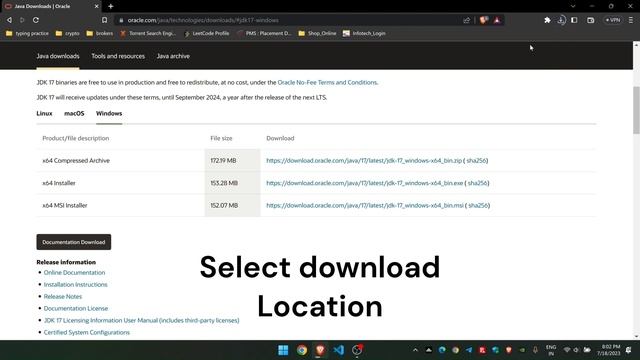Click the browser forward arrow
The image size is (640, 360).
22,20
